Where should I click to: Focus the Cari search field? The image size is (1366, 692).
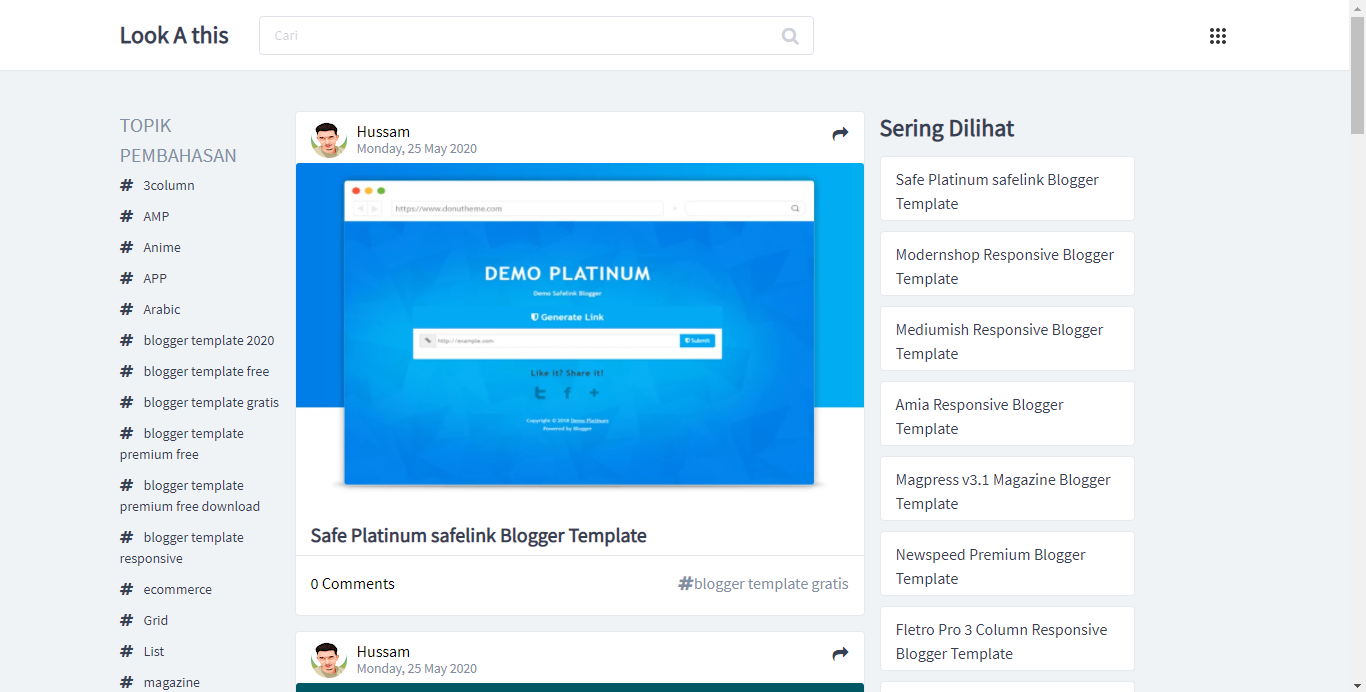[x=536, y=35]
